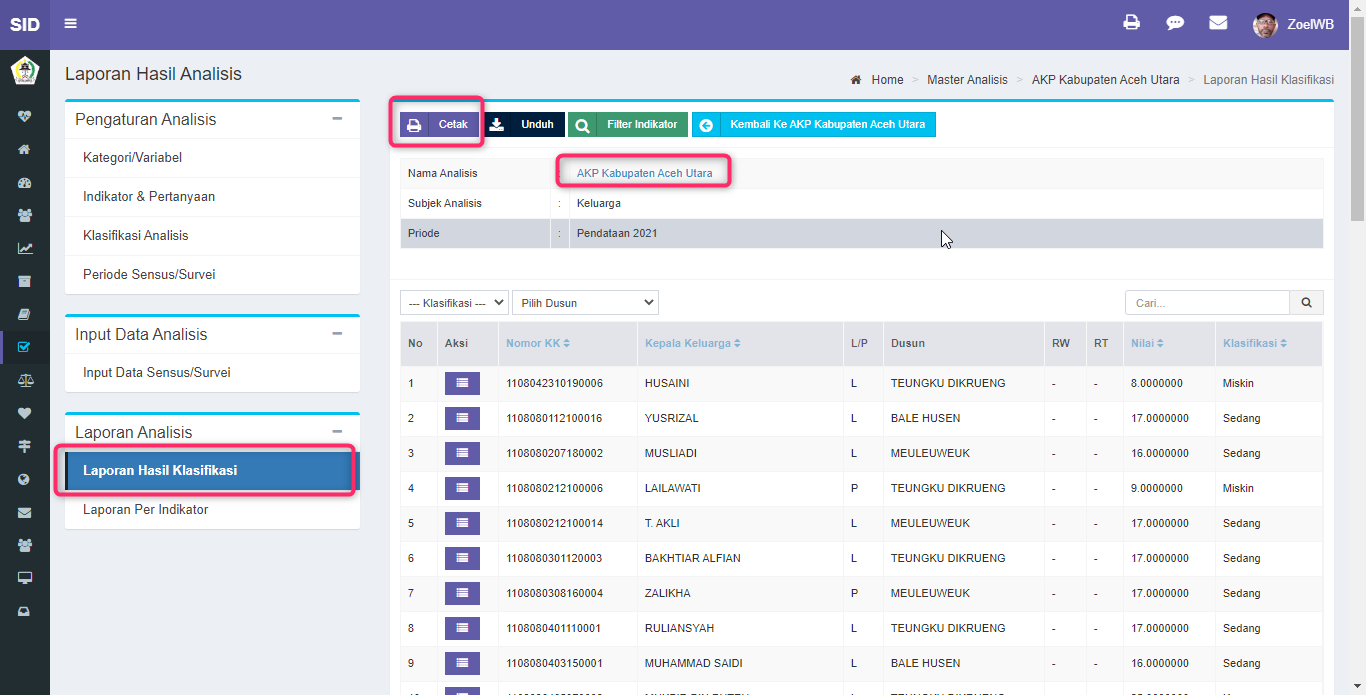Open the Klasifikasi dropdown

pyautogui.click(x=454, y=302)
